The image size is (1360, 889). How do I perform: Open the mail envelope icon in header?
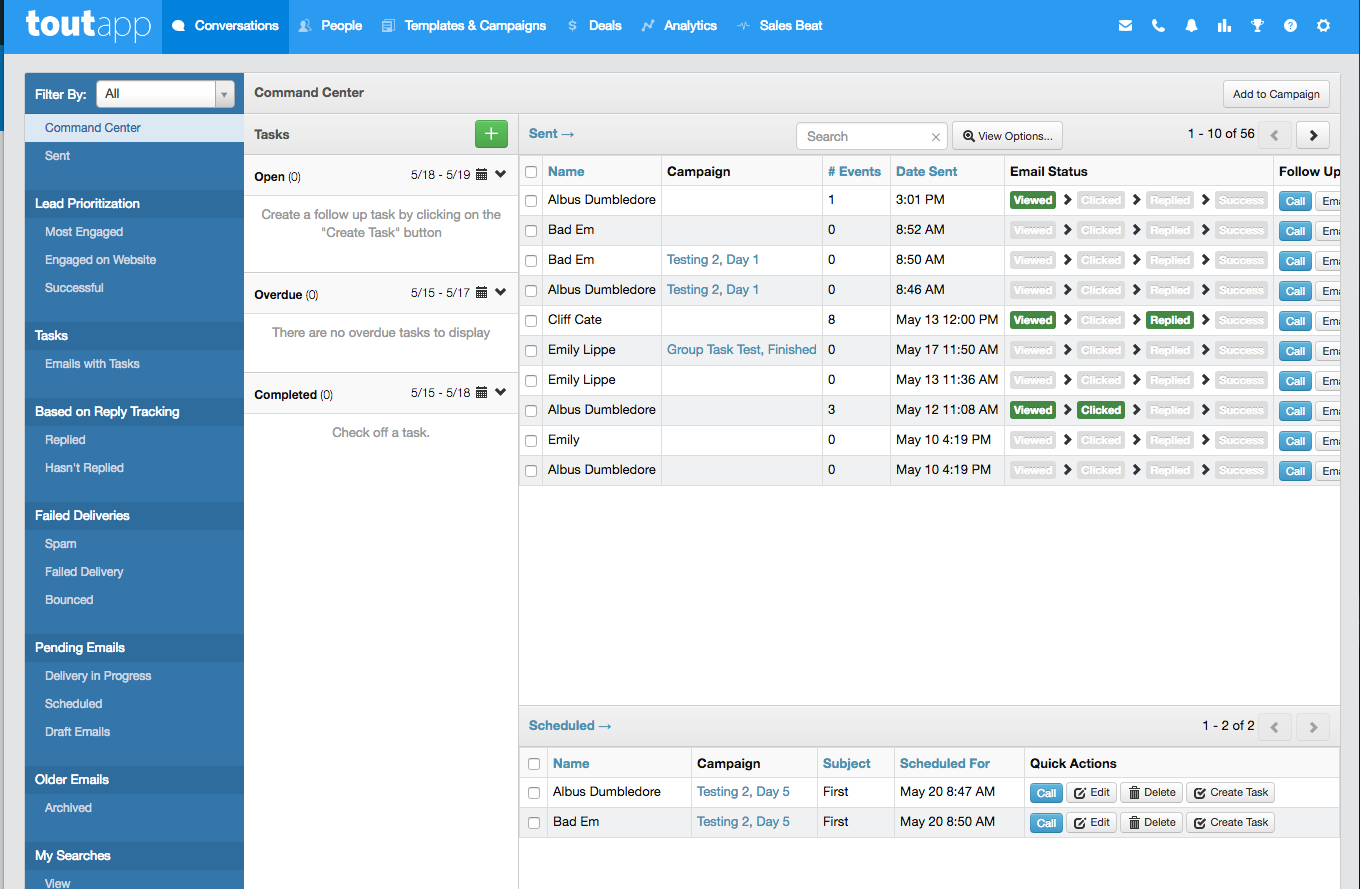(x=1125, y=26)
